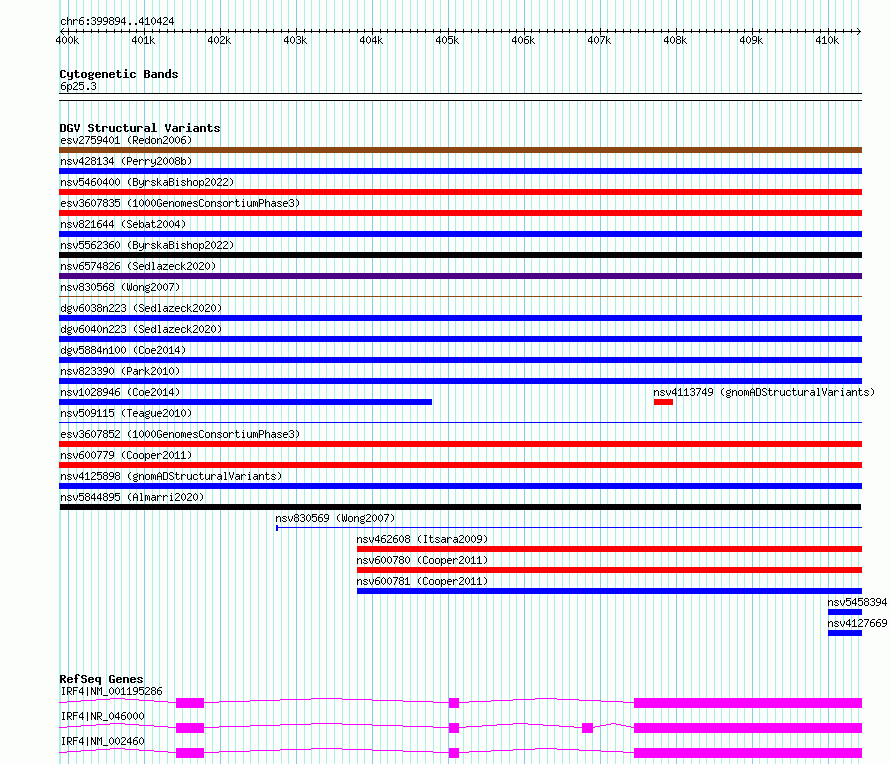
Task: Open the IRF4|NM_001195286 transcript label
Action: coord(111,691)
